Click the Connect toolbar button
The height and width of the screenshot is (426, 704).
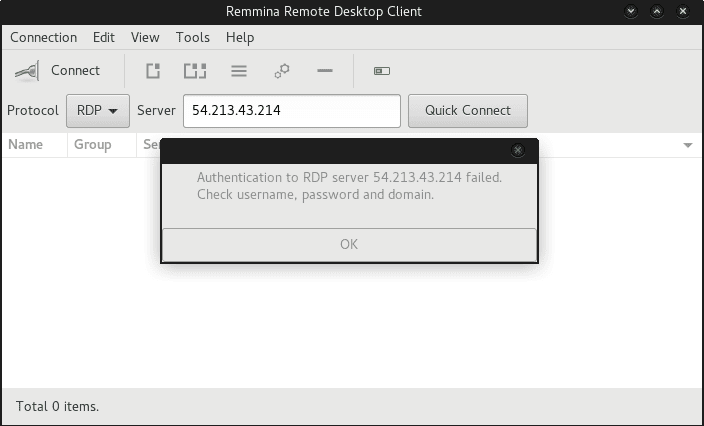pyautogui.click(x=57, y=71)
